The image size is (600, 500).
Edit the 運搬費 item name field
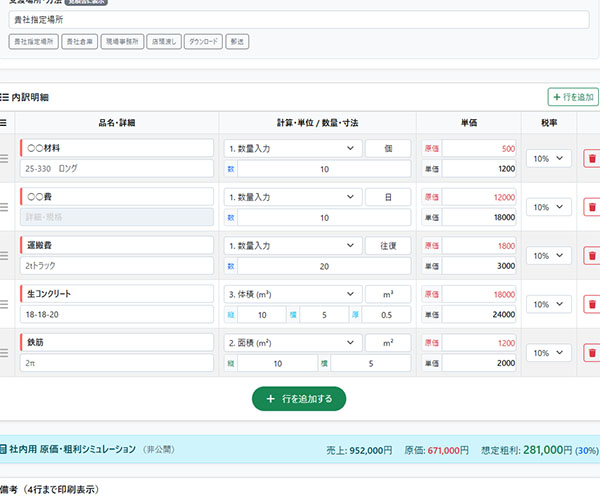[x=117, y=245]
